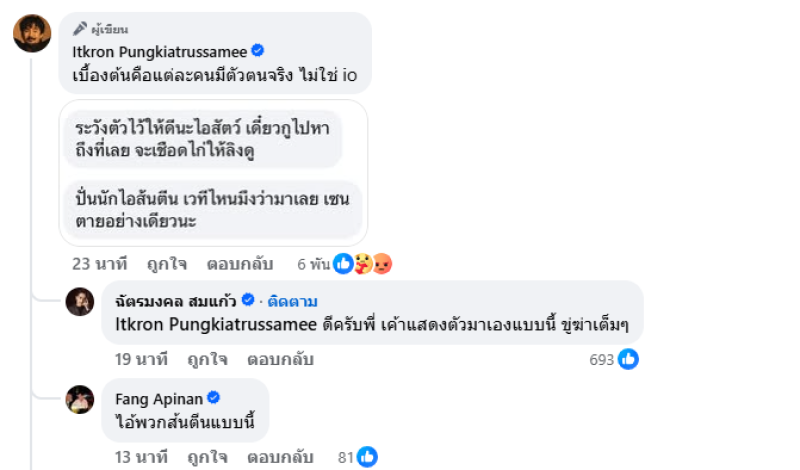Click Itkron Pungkiatrussamee's profile picture
The width and height of the screenshot is (800, 470).
(32, 34)
